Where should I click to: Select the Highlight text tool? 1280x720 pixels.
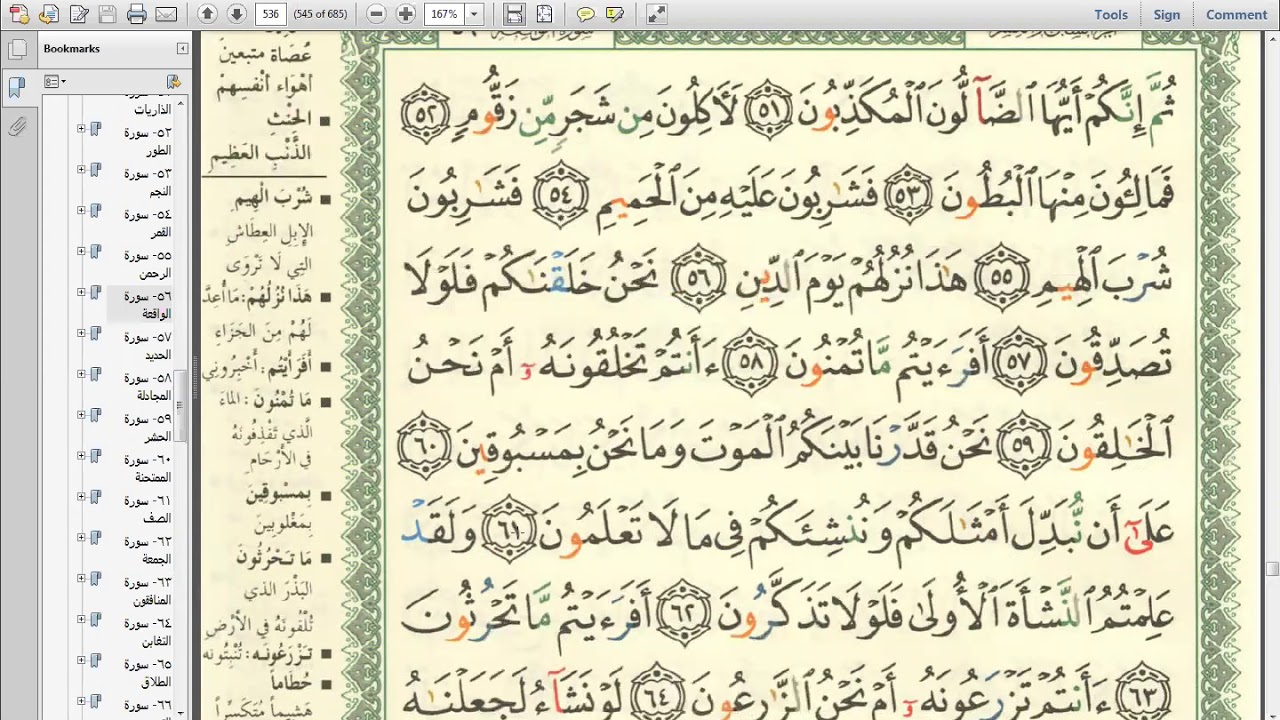pyautogui.click(x=615, y=14)
